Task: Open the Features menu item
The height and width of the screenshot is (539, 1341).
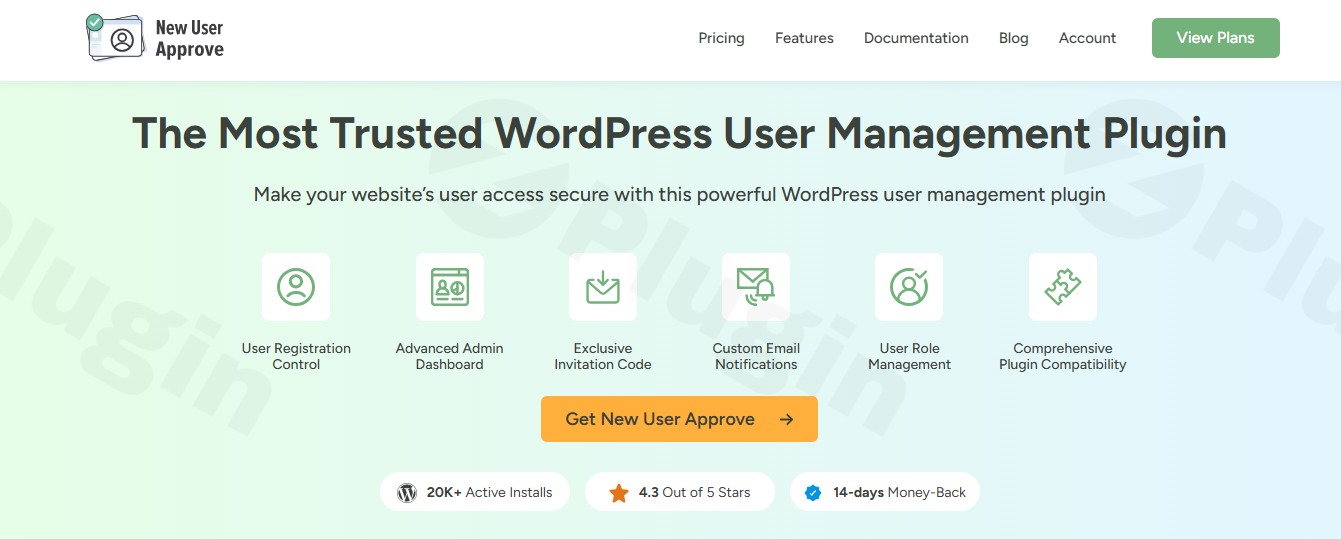Action: (804, 38)
